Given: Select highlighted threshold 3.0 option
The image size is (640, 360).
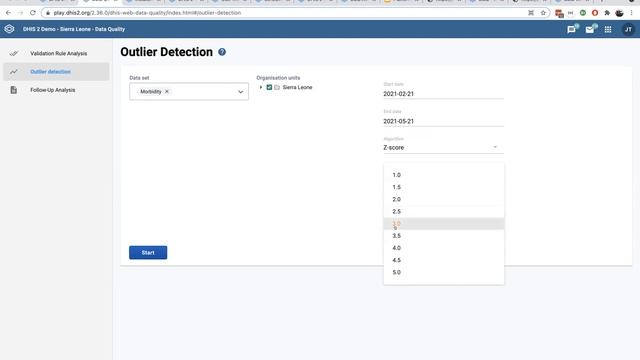Looking at the screenshot, I should 444,224.
